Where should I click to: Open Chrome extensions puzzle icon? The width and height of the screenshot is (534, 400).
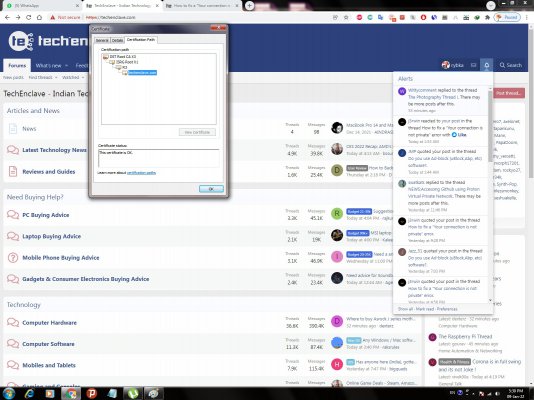click(487, 17)
